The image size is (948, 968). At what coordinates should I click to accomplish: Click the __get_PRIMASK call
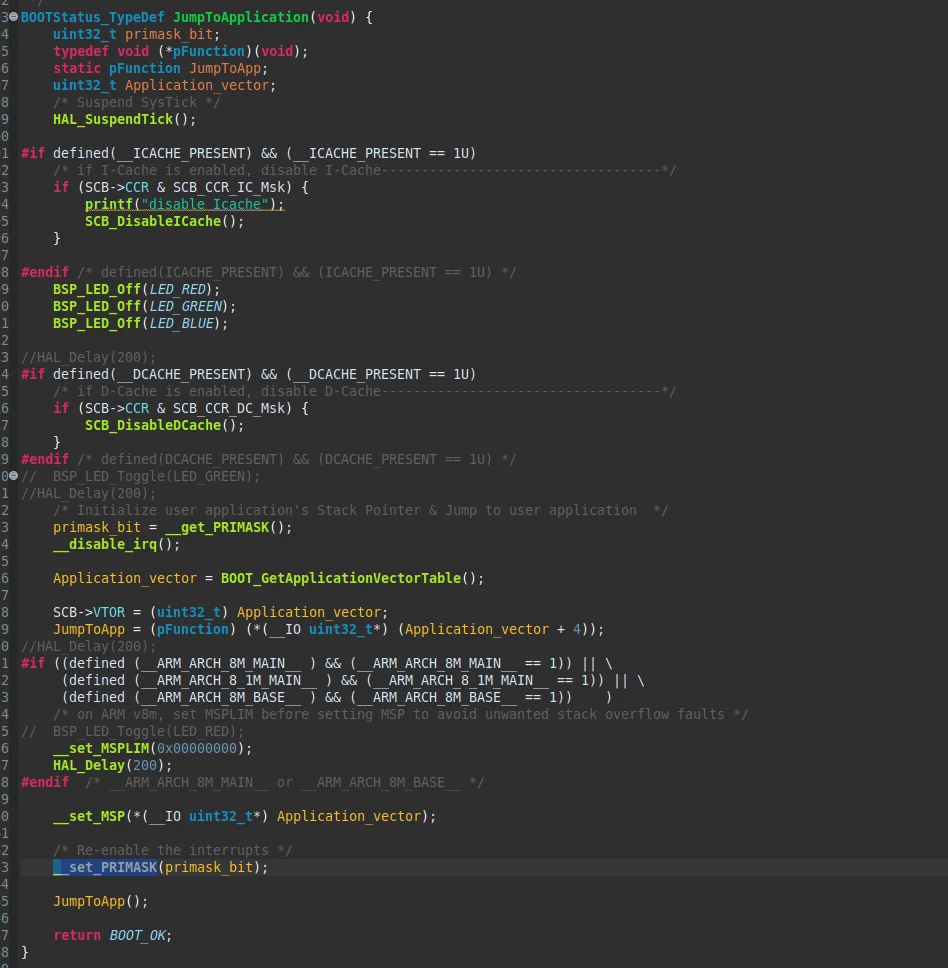coord(217,527)
